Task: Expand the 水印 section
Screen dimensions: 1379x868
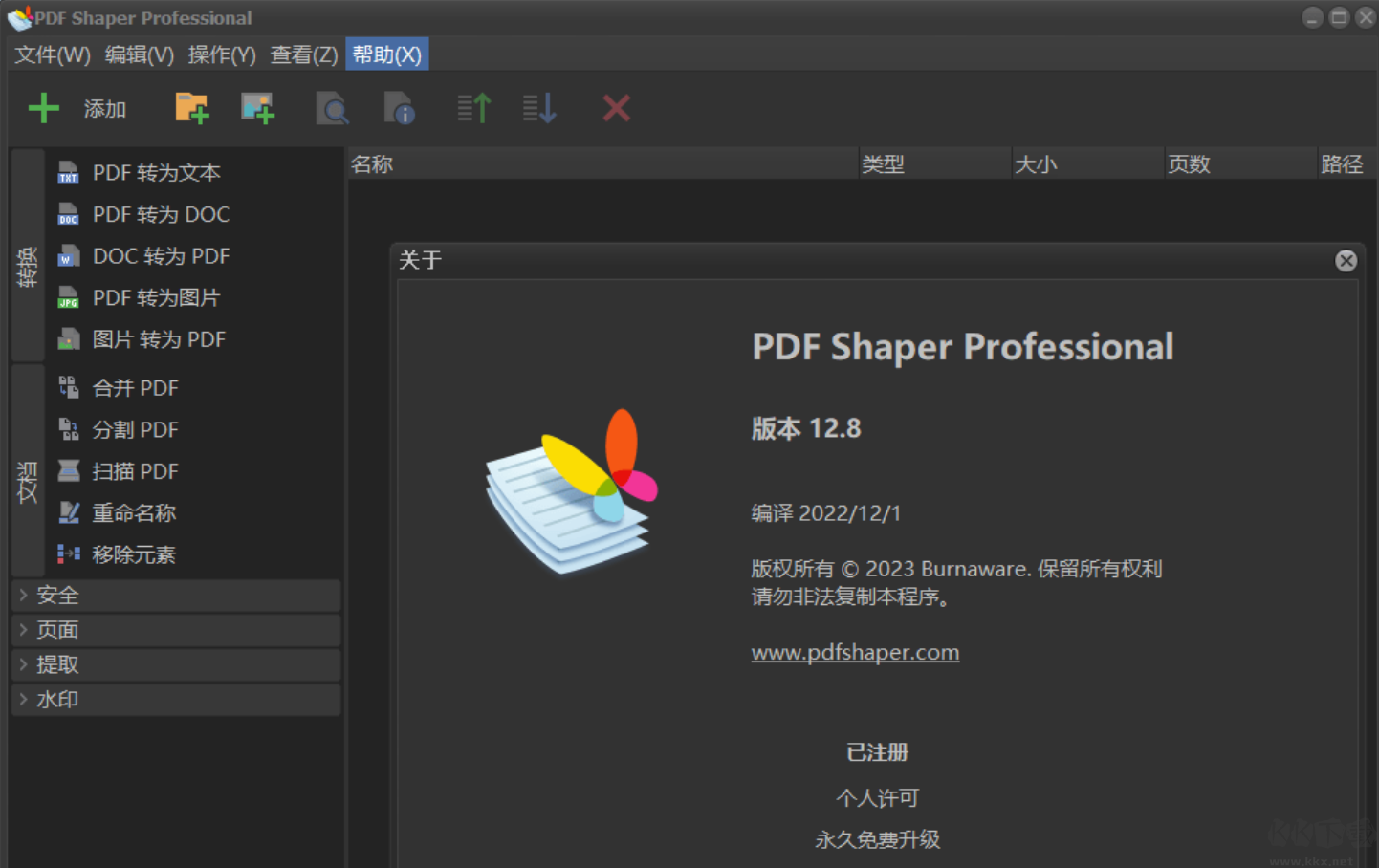Action: pos(57,699)
